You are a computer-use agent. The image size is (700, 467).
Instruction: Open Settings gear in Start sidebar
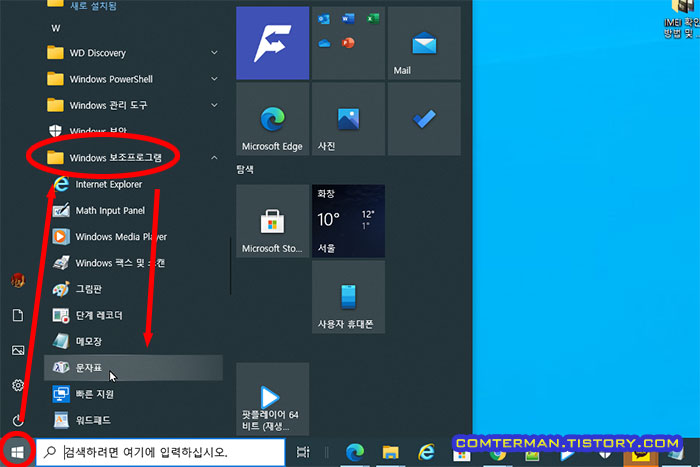[18, 385]
